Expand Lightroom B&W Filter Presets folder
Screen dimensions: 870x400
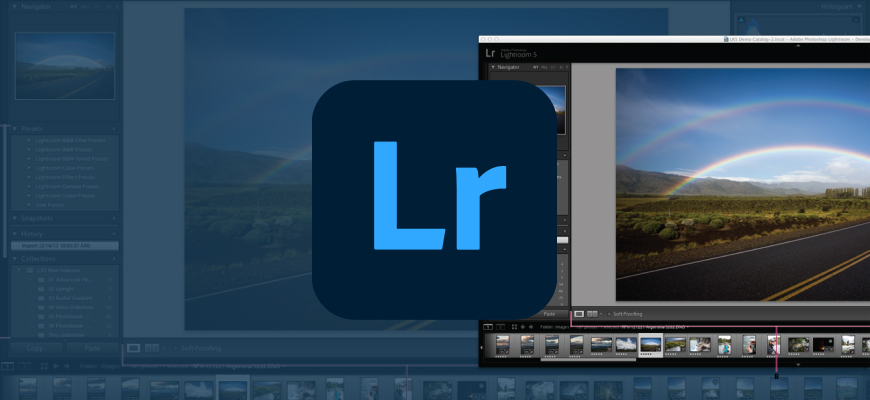pos(28,140)
